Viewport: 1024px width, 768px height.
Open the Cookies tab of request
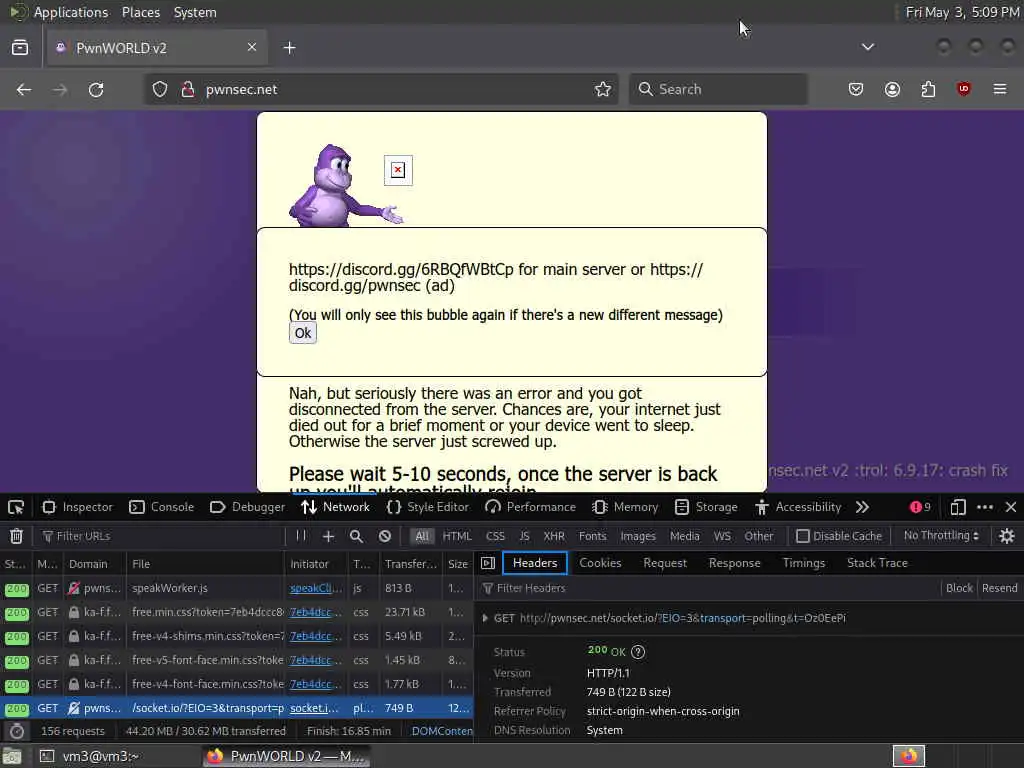[600, 563]
